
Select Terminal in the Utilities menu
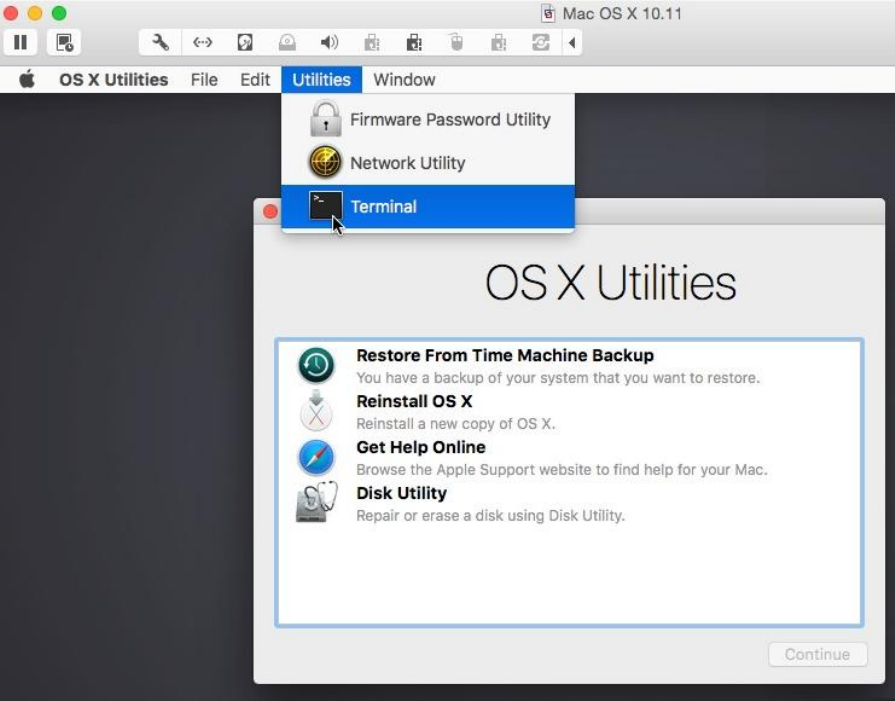pos(428,206)
